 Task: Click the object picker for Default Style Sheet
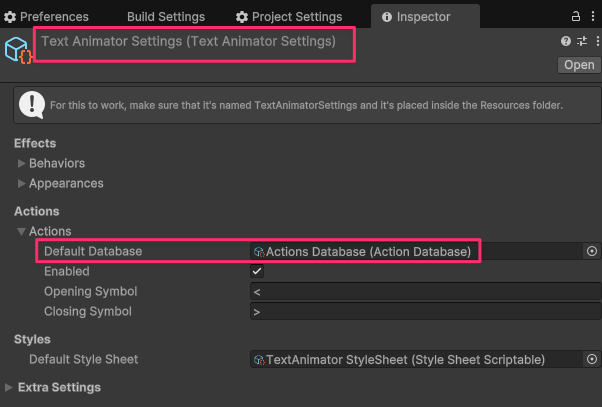pyautogui.click(x=591, y=359)
